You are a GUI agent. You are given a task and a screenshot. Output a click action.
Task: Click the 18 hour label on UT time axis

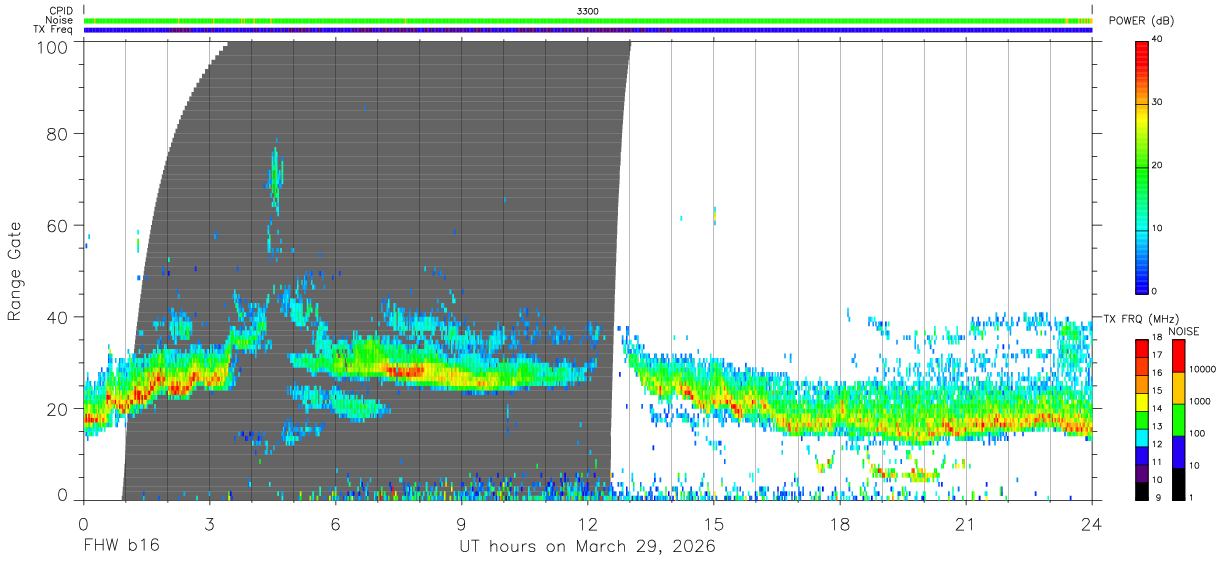(840, 524)
